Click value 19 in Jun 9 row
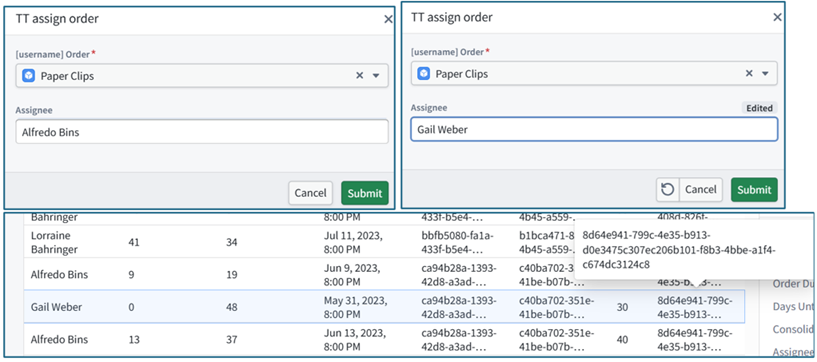 click(231, 275)
